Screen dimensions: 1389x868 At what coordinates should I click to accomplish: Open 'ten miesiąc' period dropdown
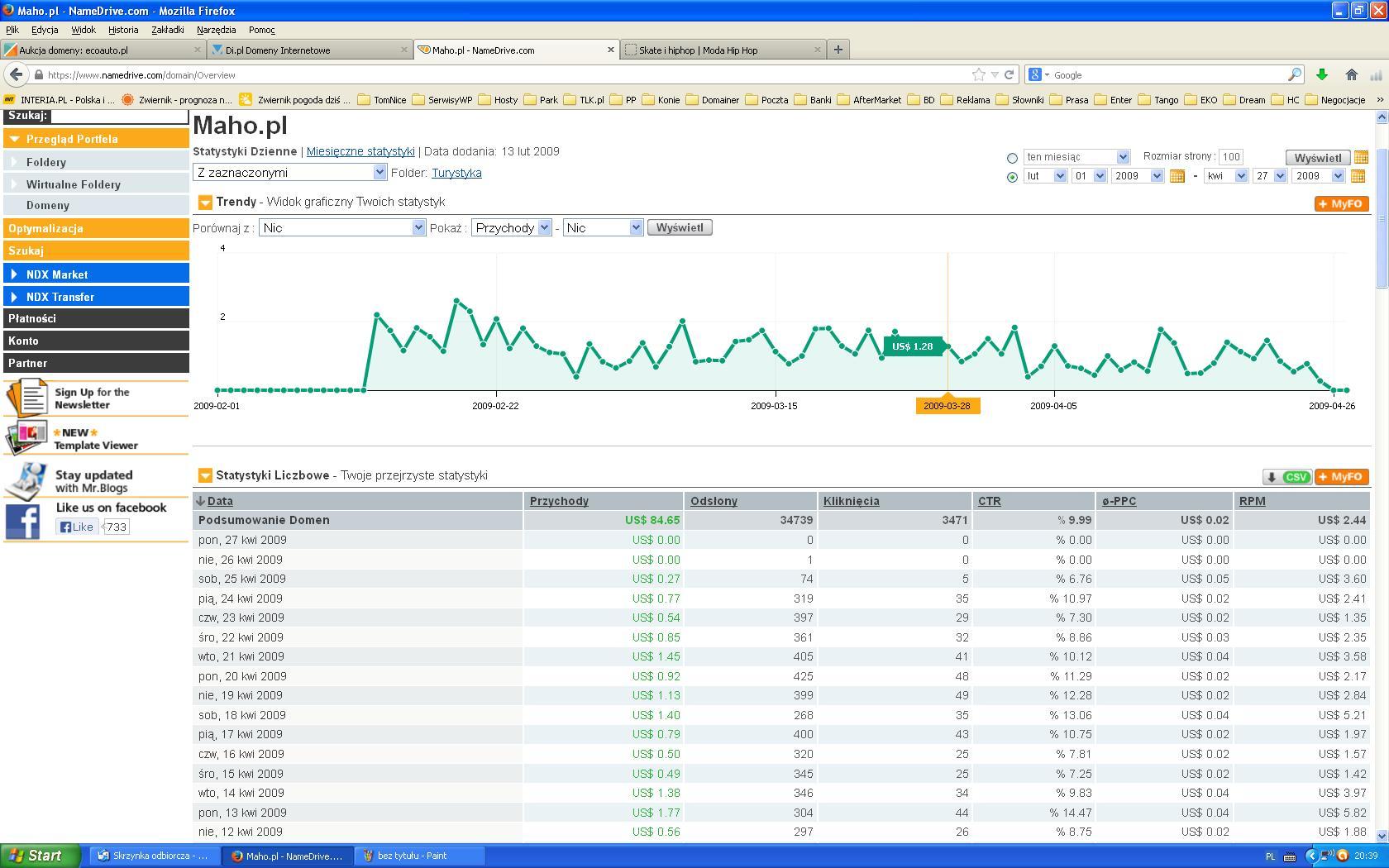point(1076,157)
